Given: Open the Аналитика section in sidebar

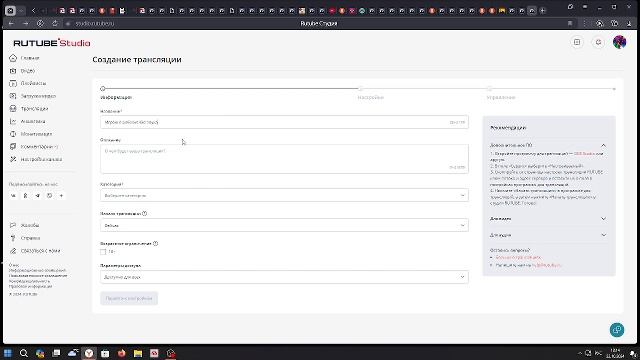Looking at the screenshot, I should tap(27, 121).
